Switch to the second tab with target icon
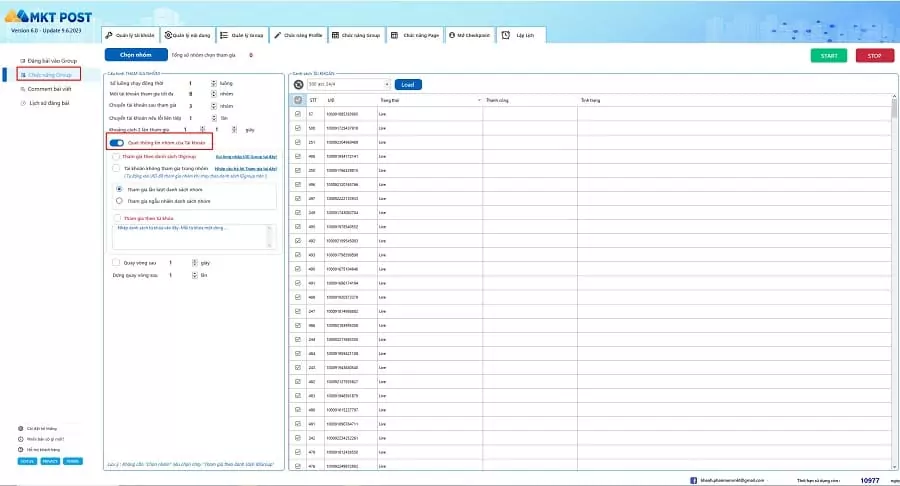The height and width of the screenshot is (486, 900). click(187, 35)
